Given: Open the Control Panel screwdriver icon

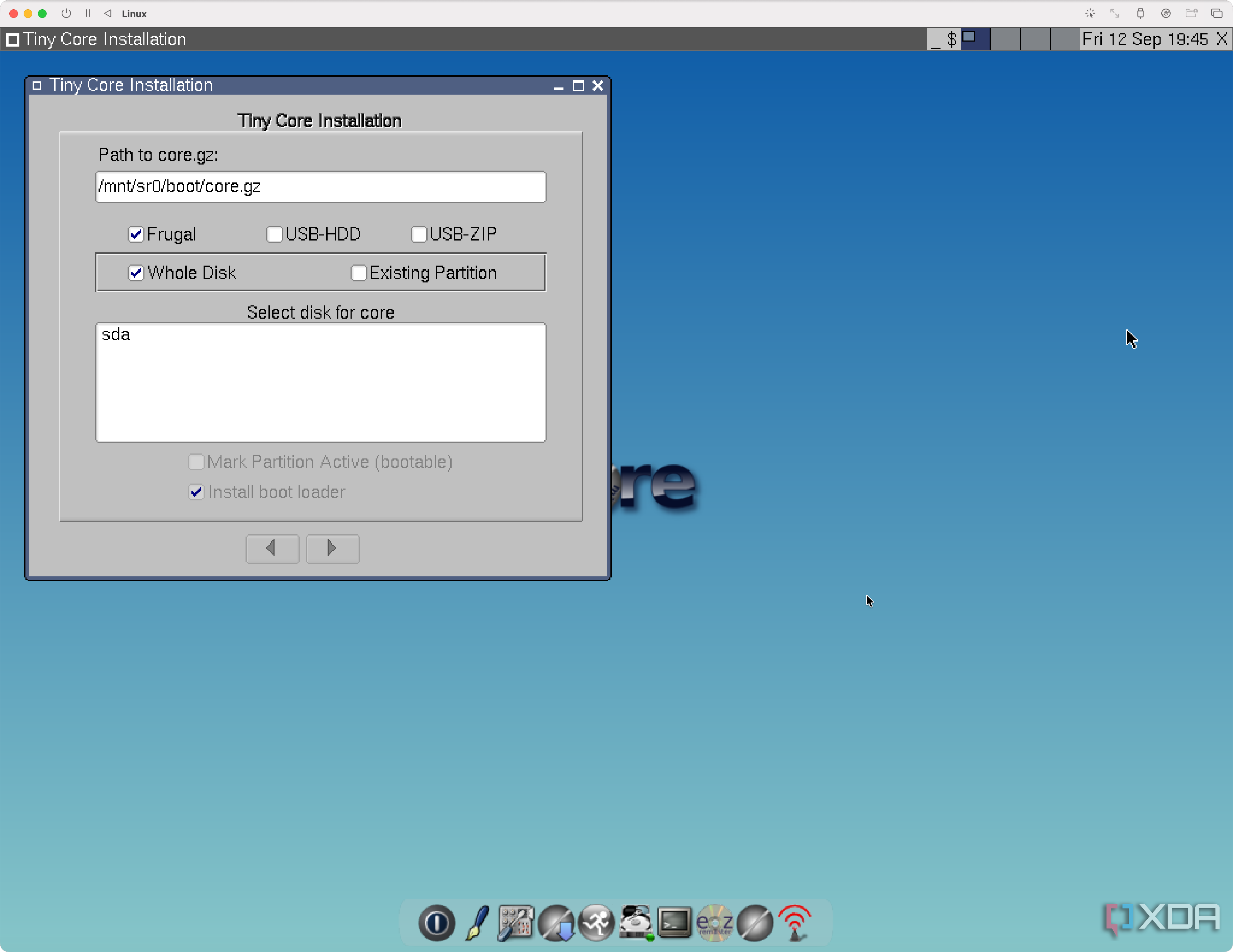Looking at the screenshot, I should (x=515, y=923).
